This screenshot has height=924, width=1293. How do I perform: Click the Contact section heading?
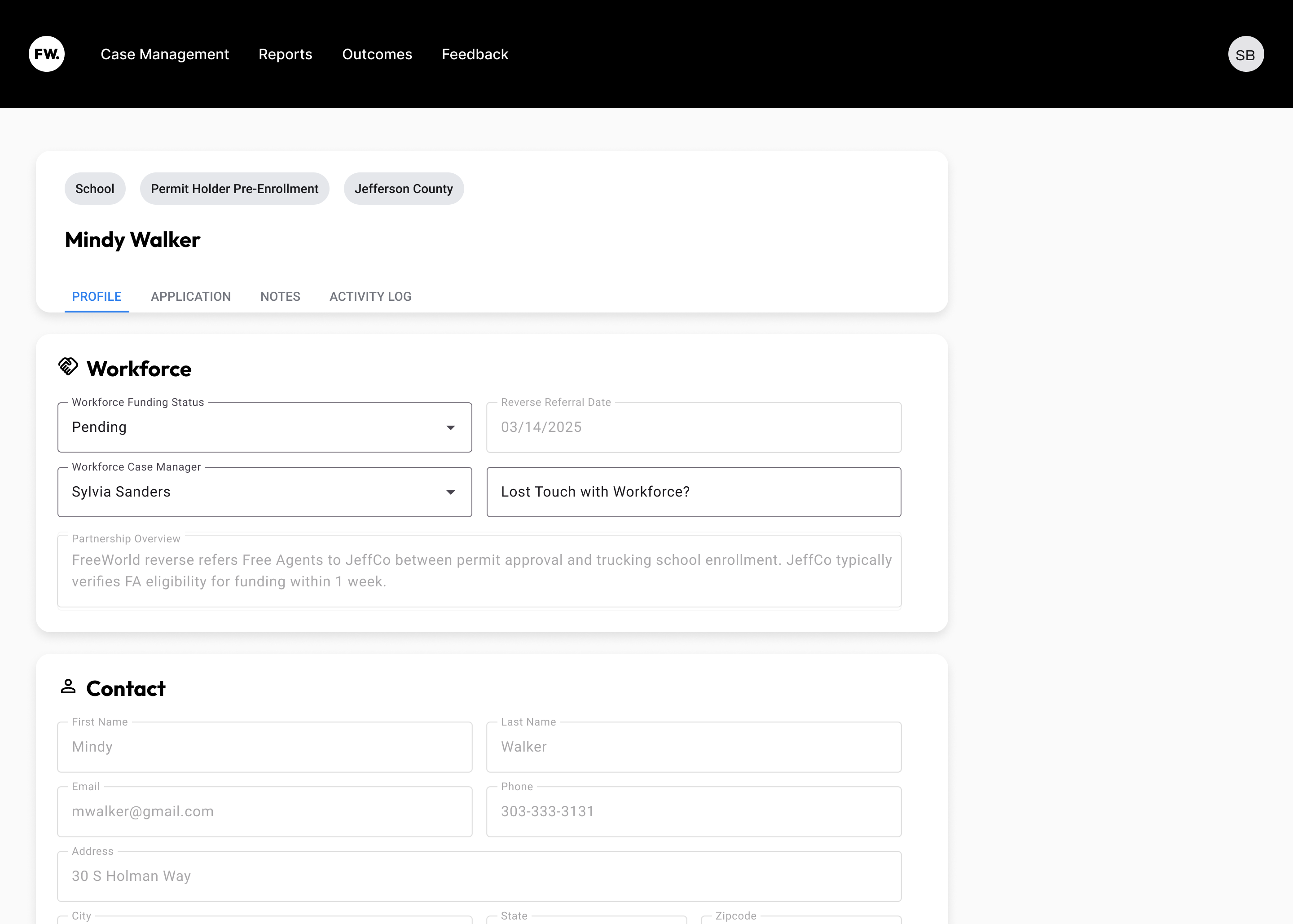coord(126,688)
